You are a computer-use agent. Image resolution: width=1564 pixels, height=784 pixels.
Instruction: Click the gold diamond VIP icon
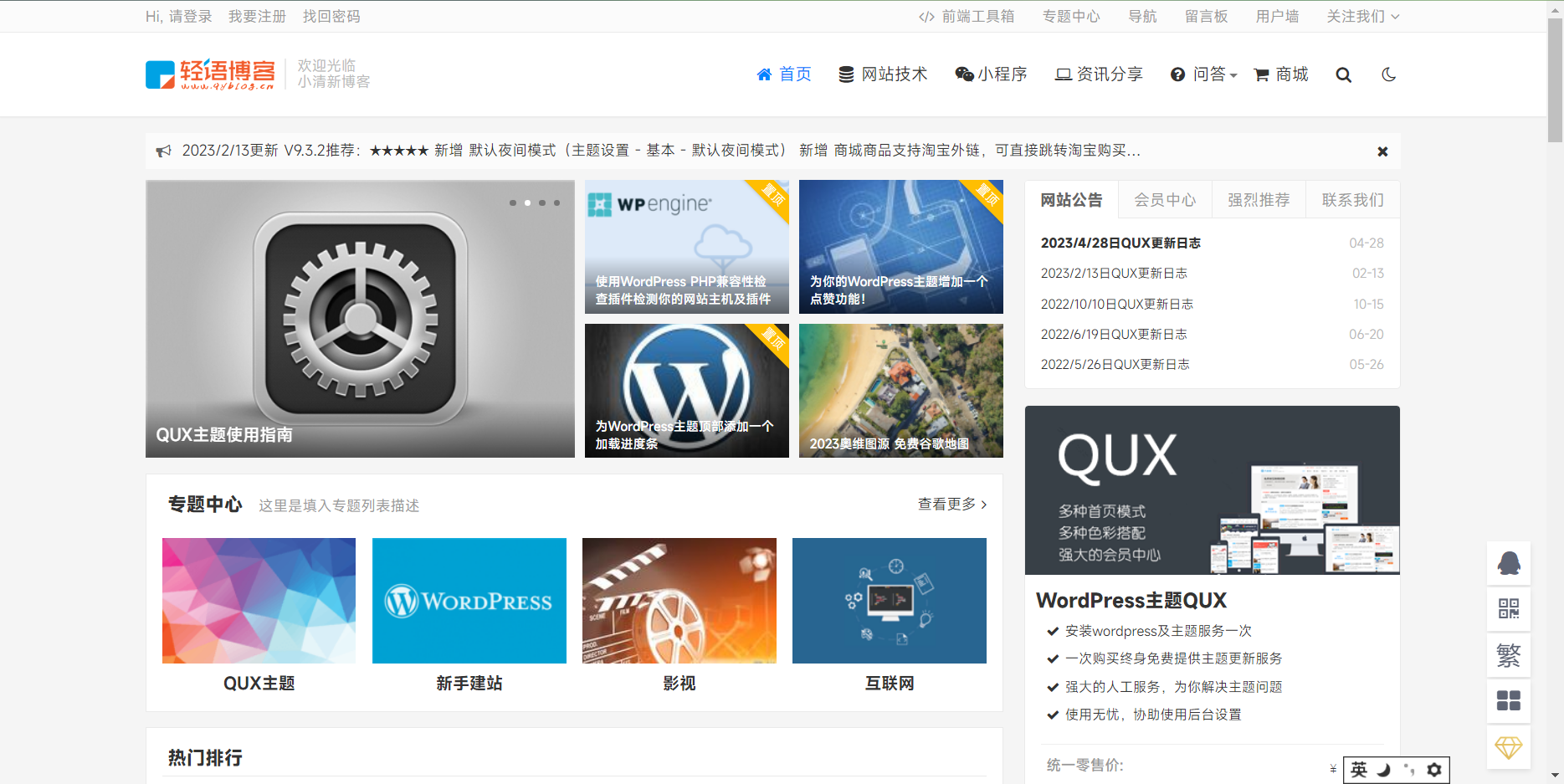[1509, 746]
